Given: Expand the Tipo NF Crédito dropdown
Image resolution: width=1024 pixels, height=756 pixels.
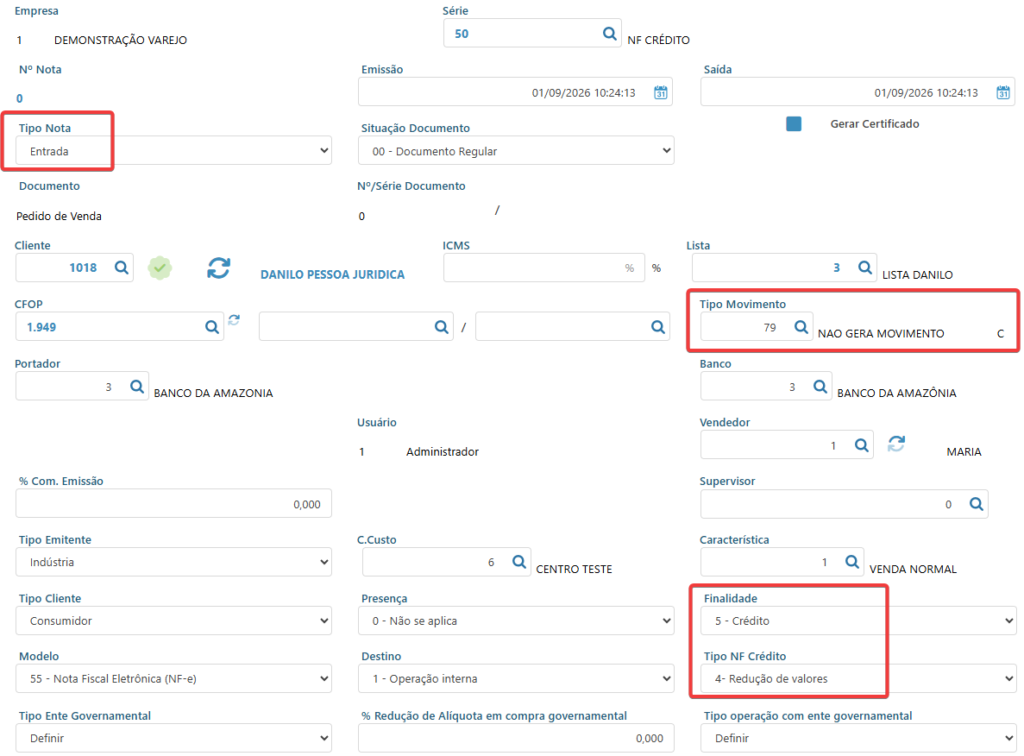Looking at the screenshot, I should 858,679.
